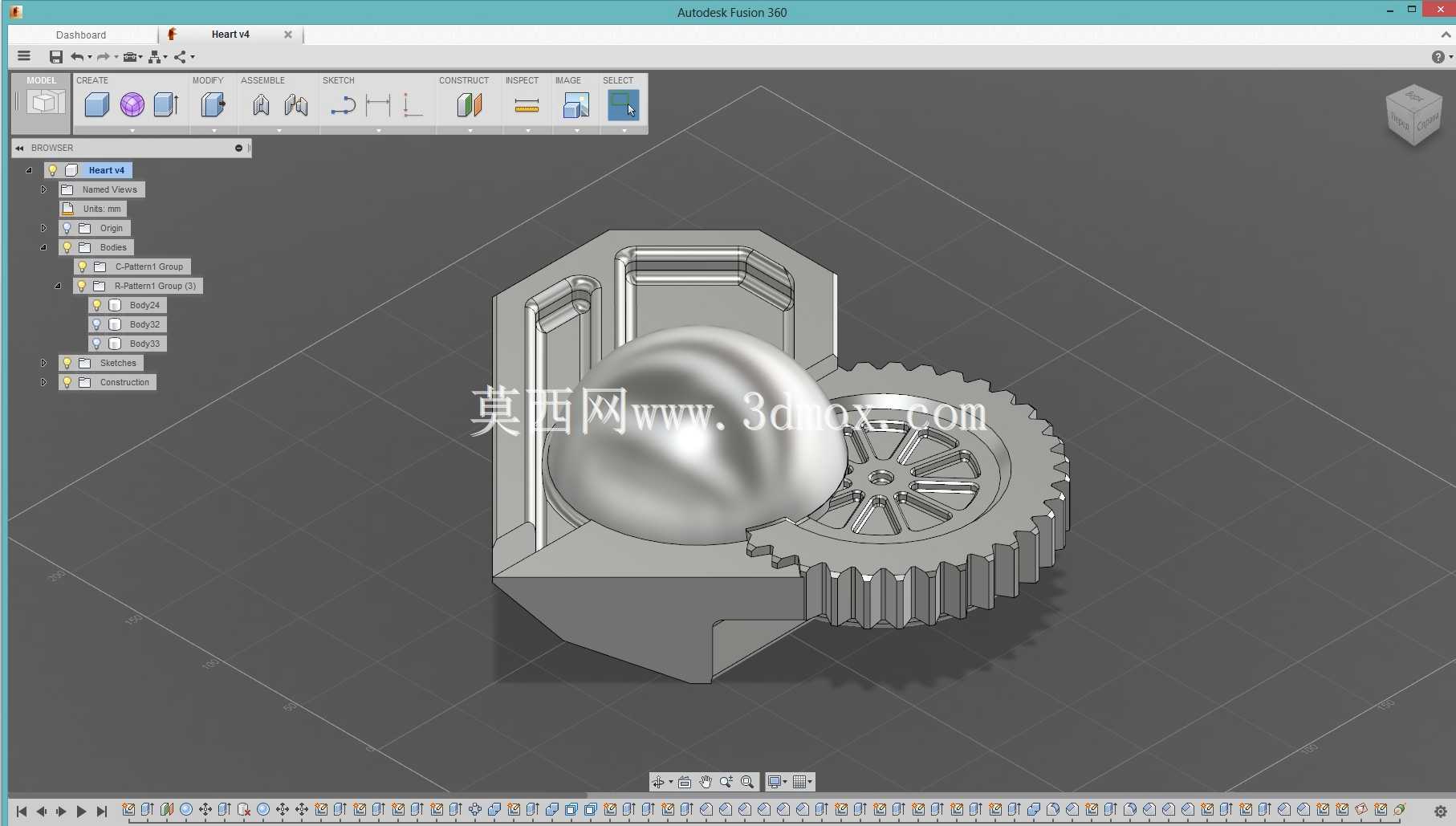
Task: Click the Undo arrow icon
Action: point(77,57)
